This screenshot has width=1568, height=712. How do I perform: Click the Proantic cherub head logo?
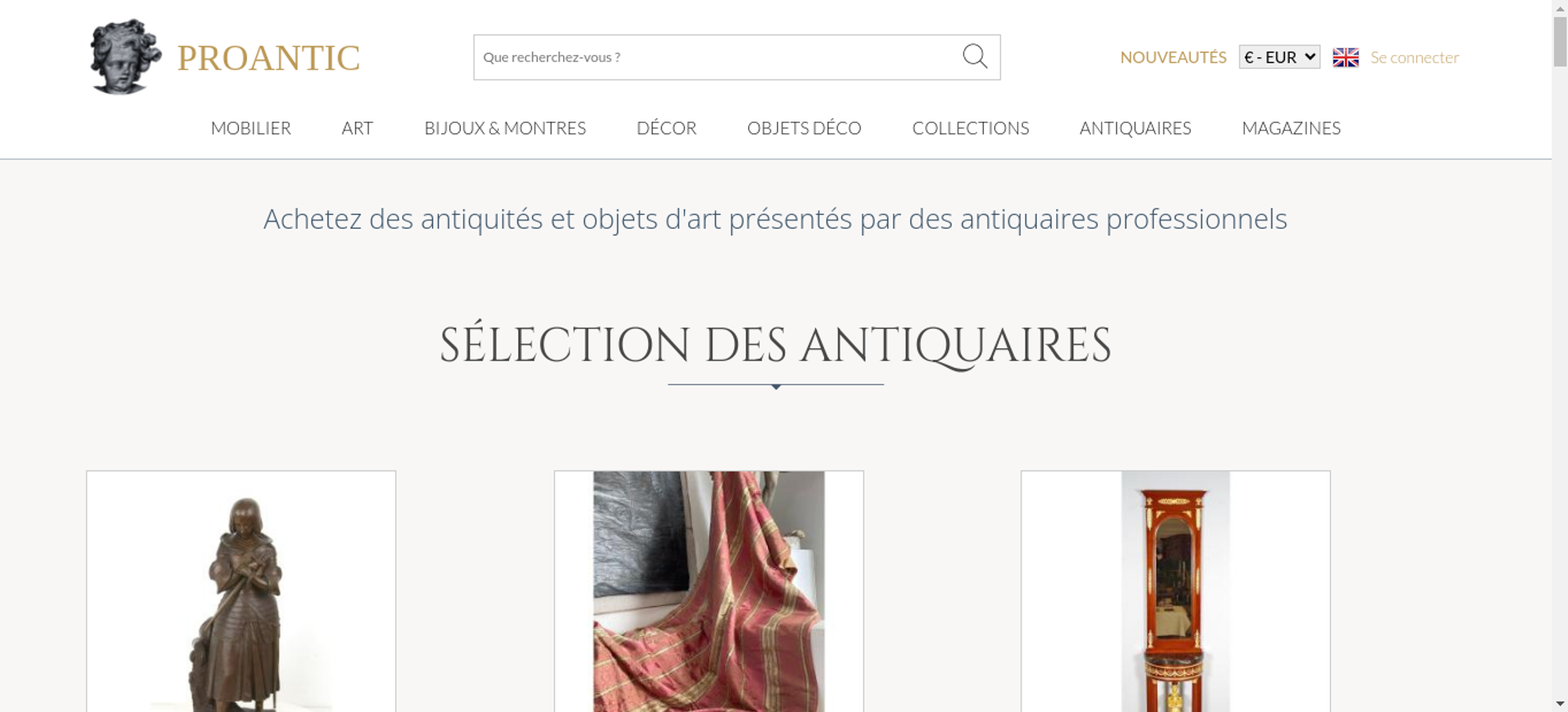(x=125, y=57)
